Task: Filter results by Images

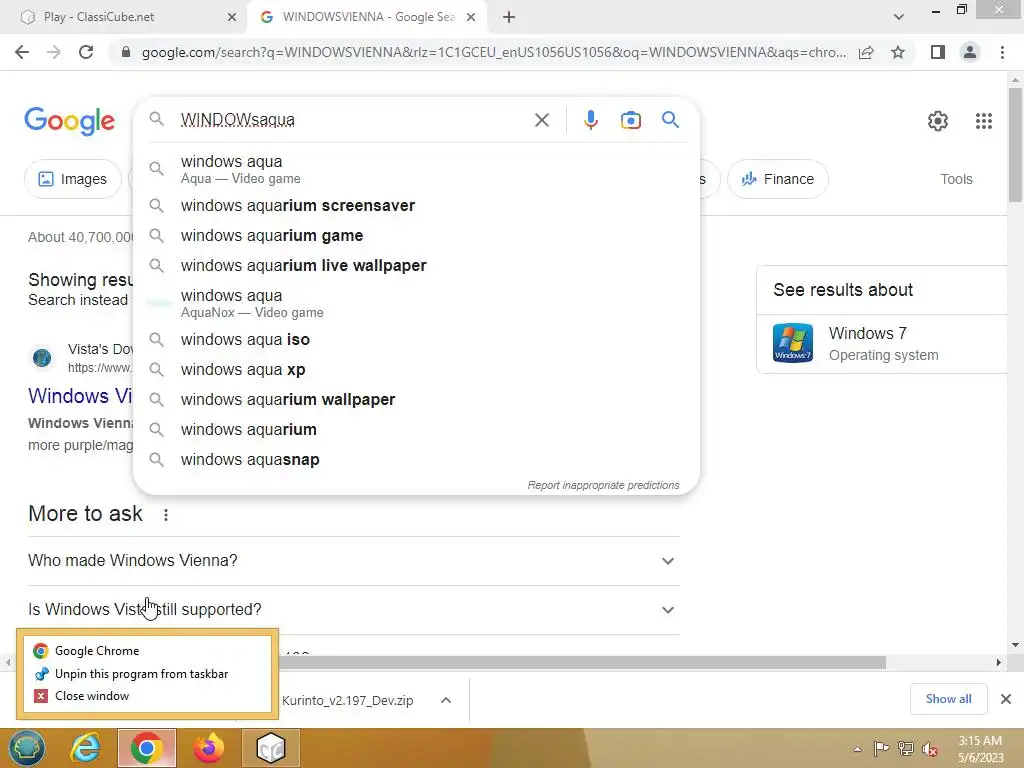Action: [x=72, y=179]
